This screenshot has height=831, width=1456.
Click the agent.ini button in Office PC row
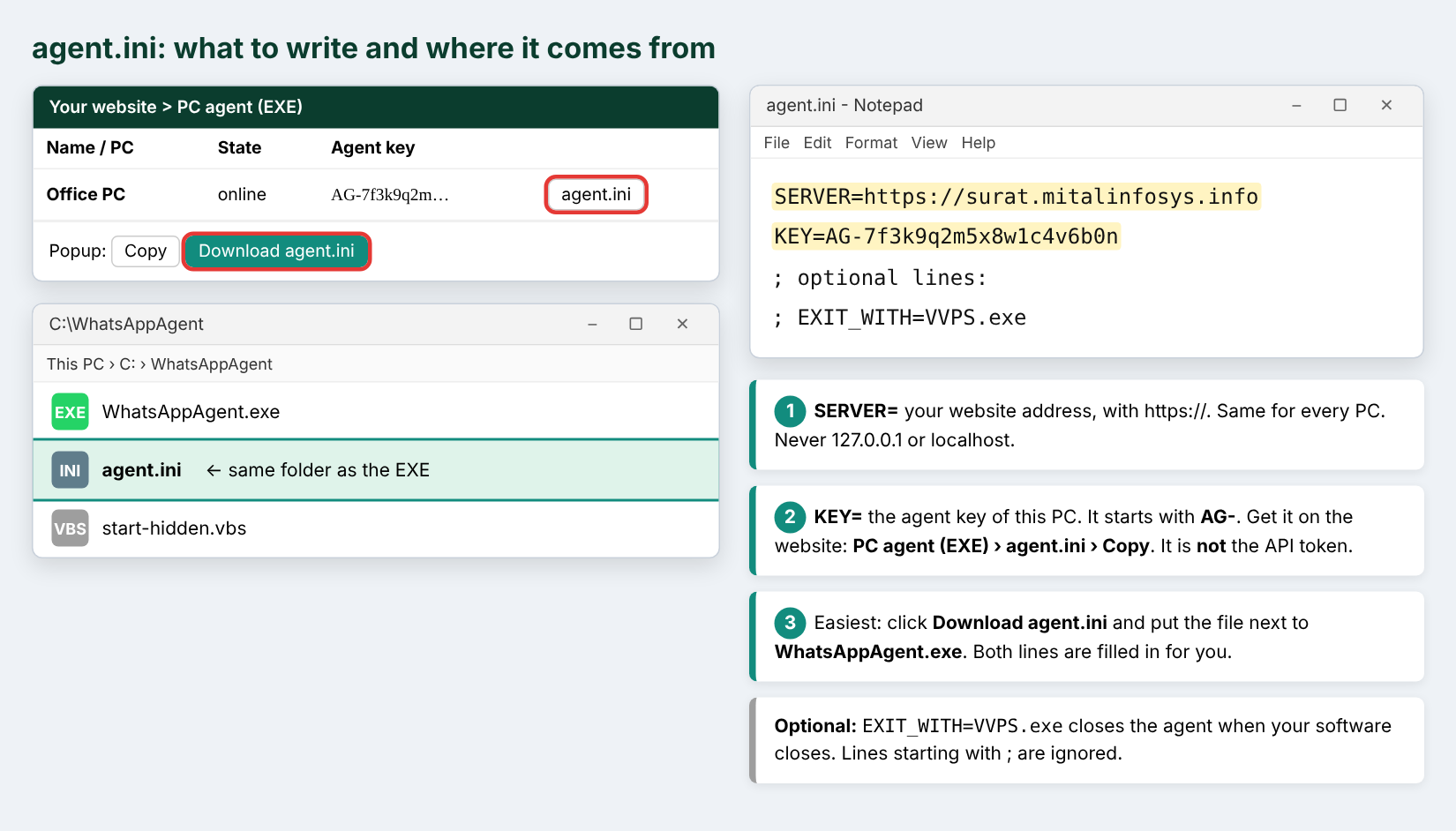click(x=597, y=194)
